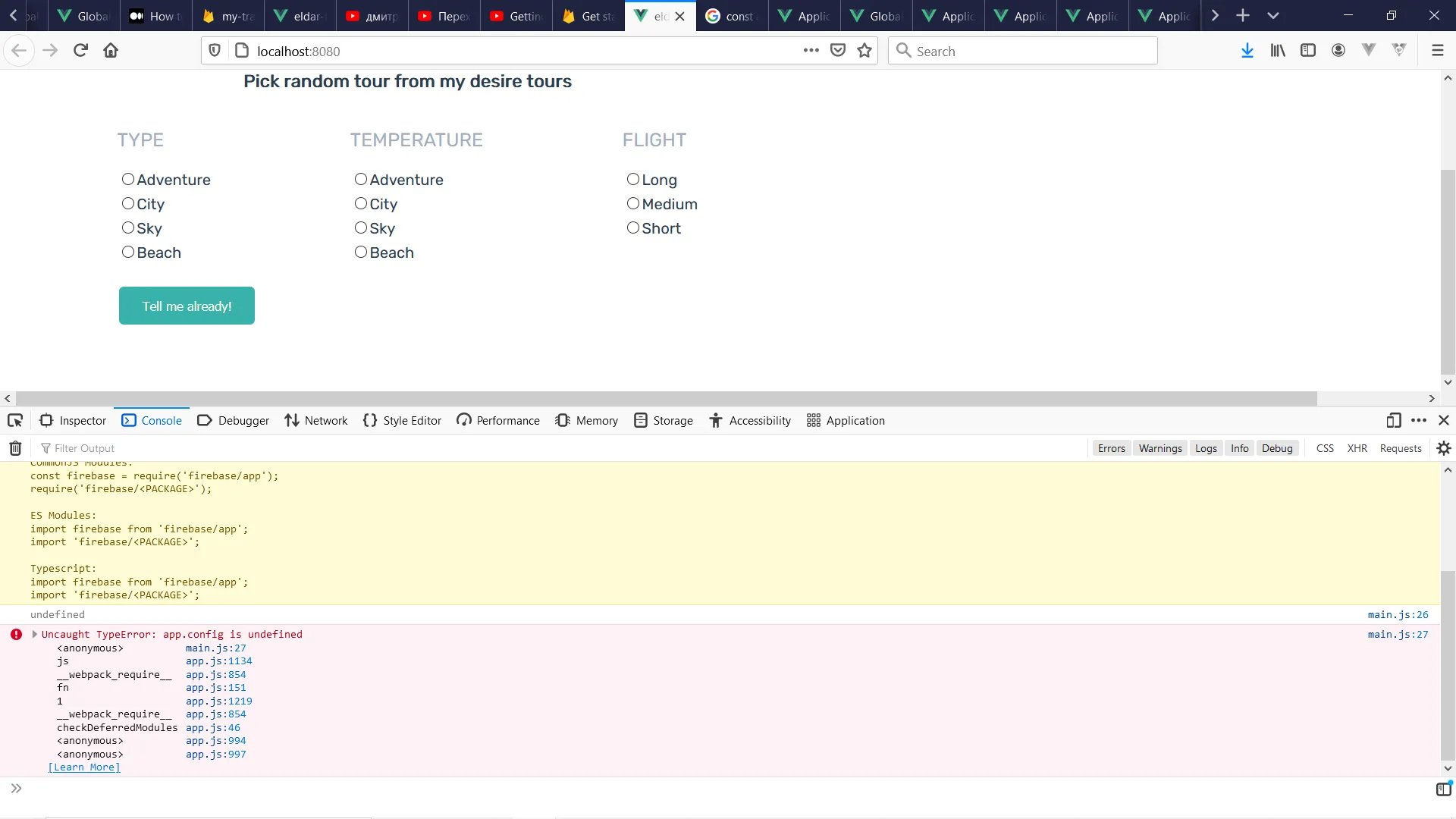The height and width of the screenshot is (819, 1456).
Task: Open the list all tabs dropdown arrow
Action: coord(1273,15)
